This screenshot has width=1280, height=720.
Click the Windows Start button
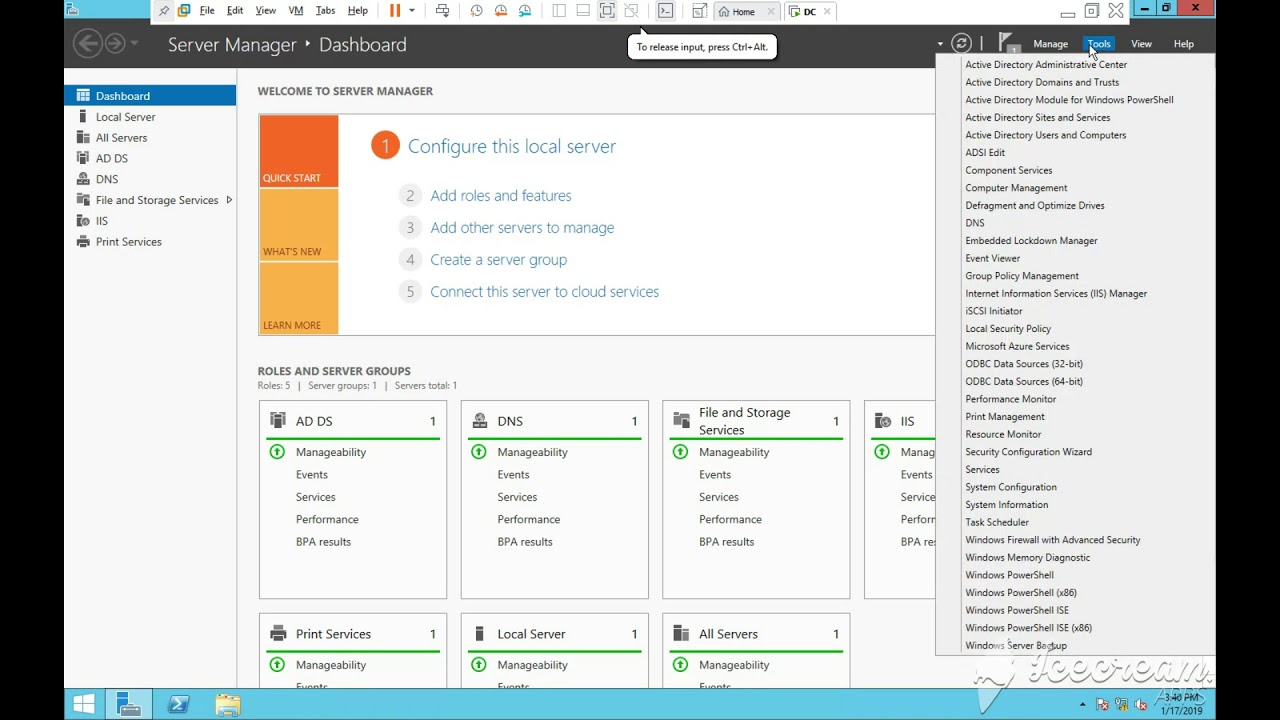pyautogui.click(x=84, y=704)
